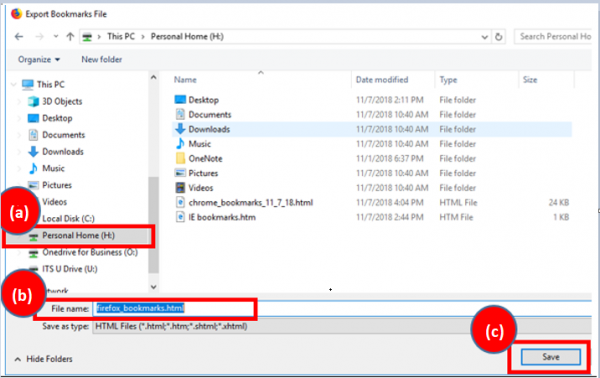Screen dimensions: 600x378
Task: Select Documents in the navigation pane
Action: (x=64, y=135)
